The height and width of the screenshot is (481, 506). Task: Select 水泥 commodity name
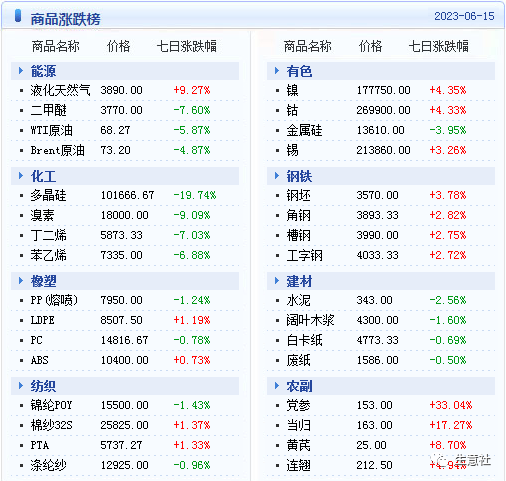coord(298,300)
